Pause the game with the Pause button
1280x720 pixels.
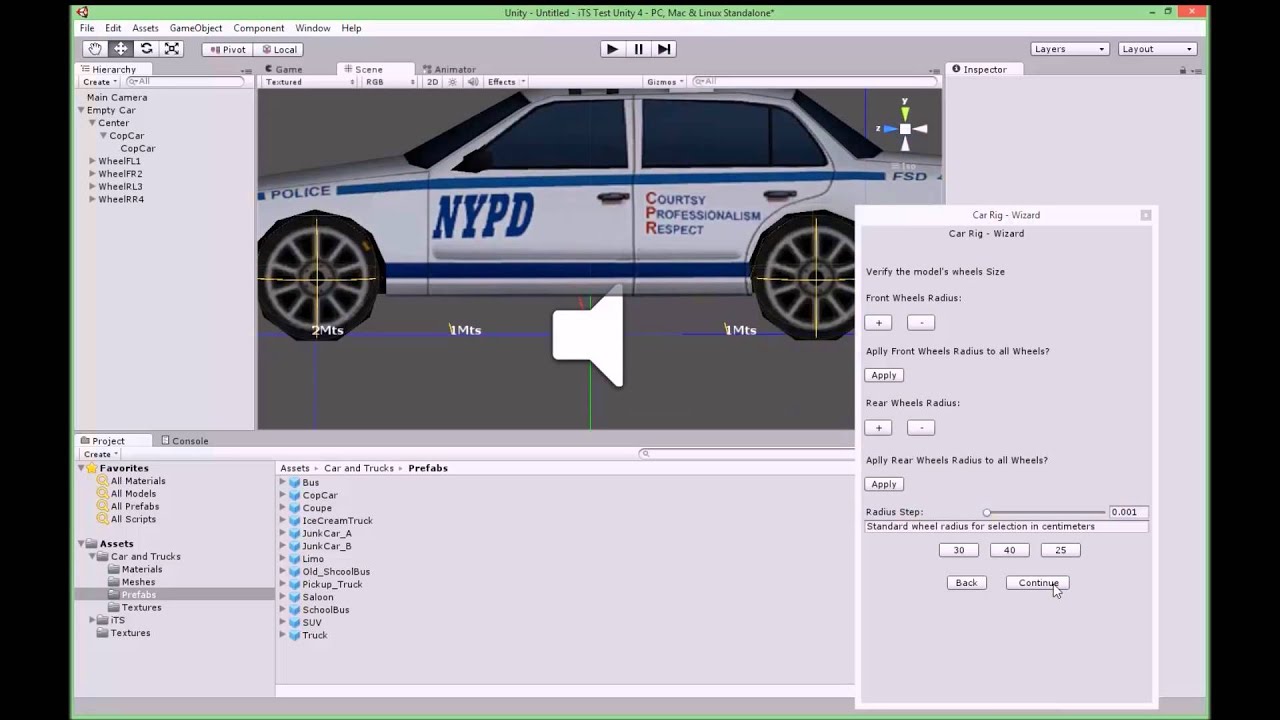[638, 49]
